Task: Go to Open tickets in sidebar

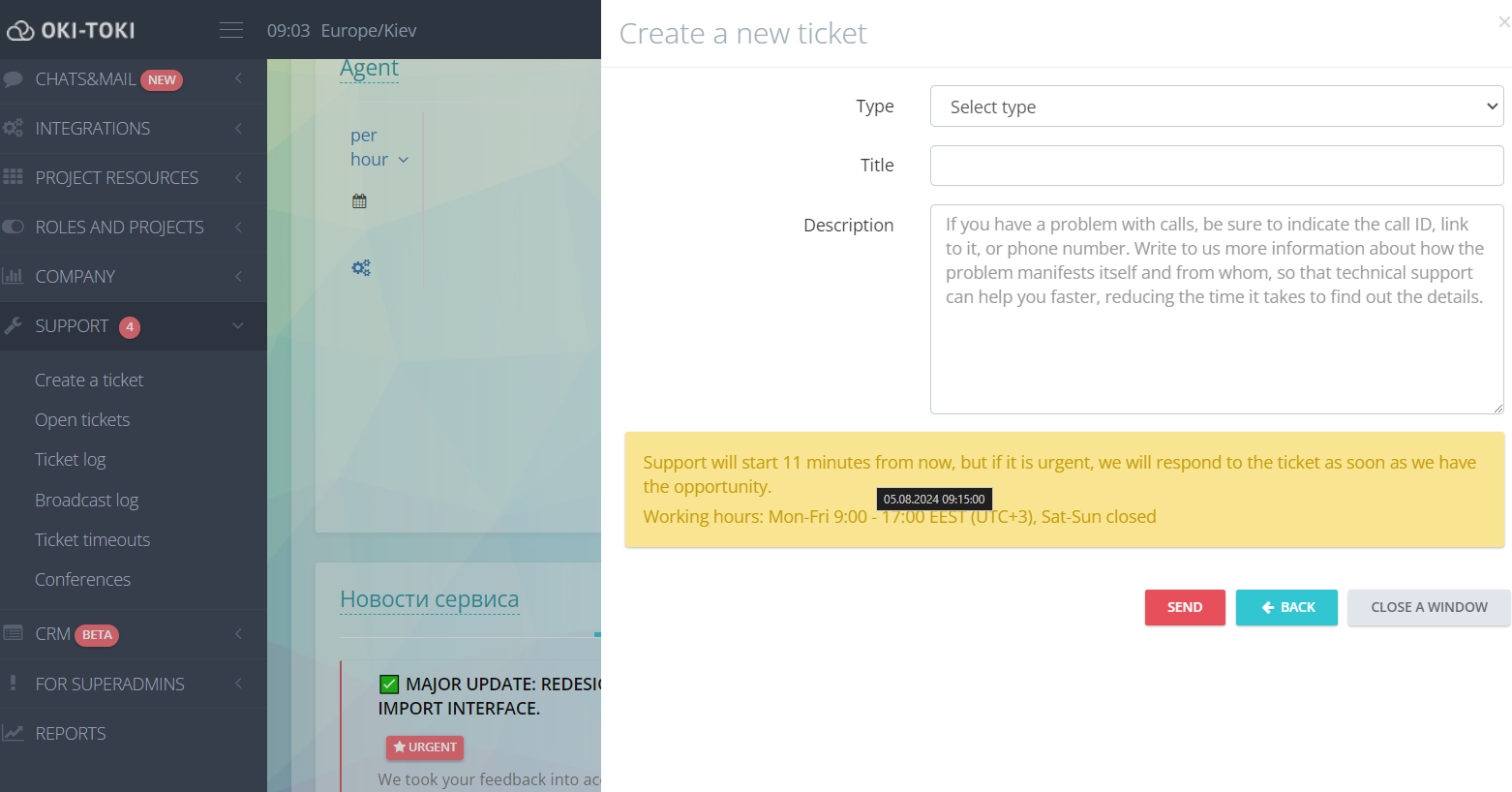Action: (82, 420)
